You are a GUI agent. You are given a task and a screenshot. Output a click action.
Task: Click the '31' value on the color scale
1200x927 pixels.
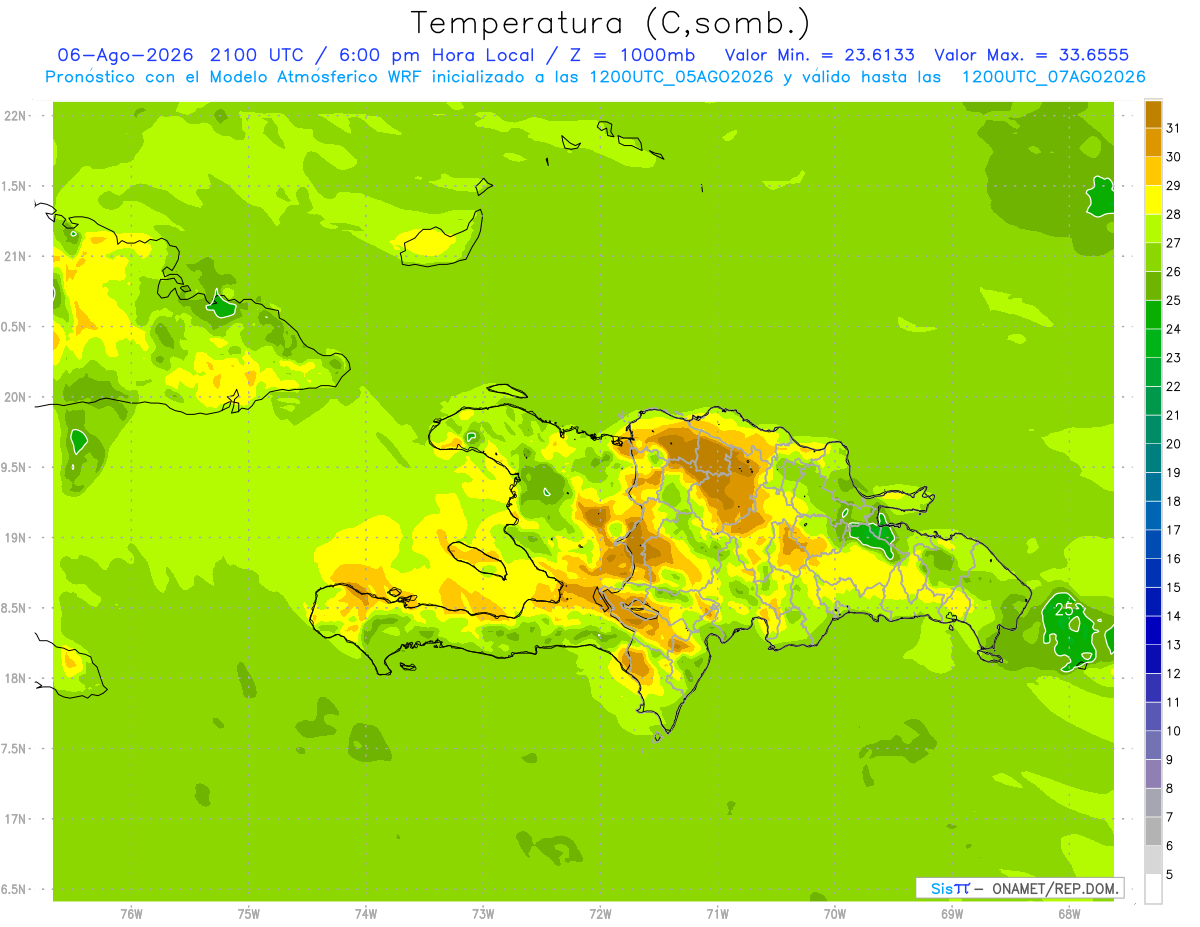click(x=1174, y=128)
